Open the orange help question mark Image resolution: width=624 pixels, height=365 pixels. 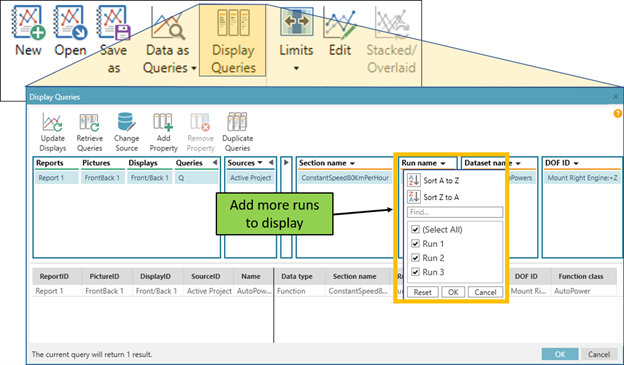pos(617,113)
